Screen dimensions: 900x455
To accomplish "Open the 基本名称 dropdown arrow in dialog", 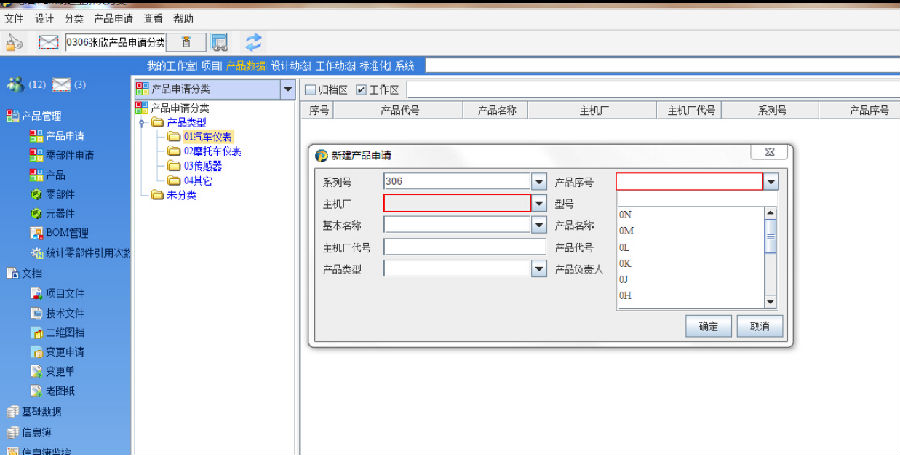I will pos(538,225).
